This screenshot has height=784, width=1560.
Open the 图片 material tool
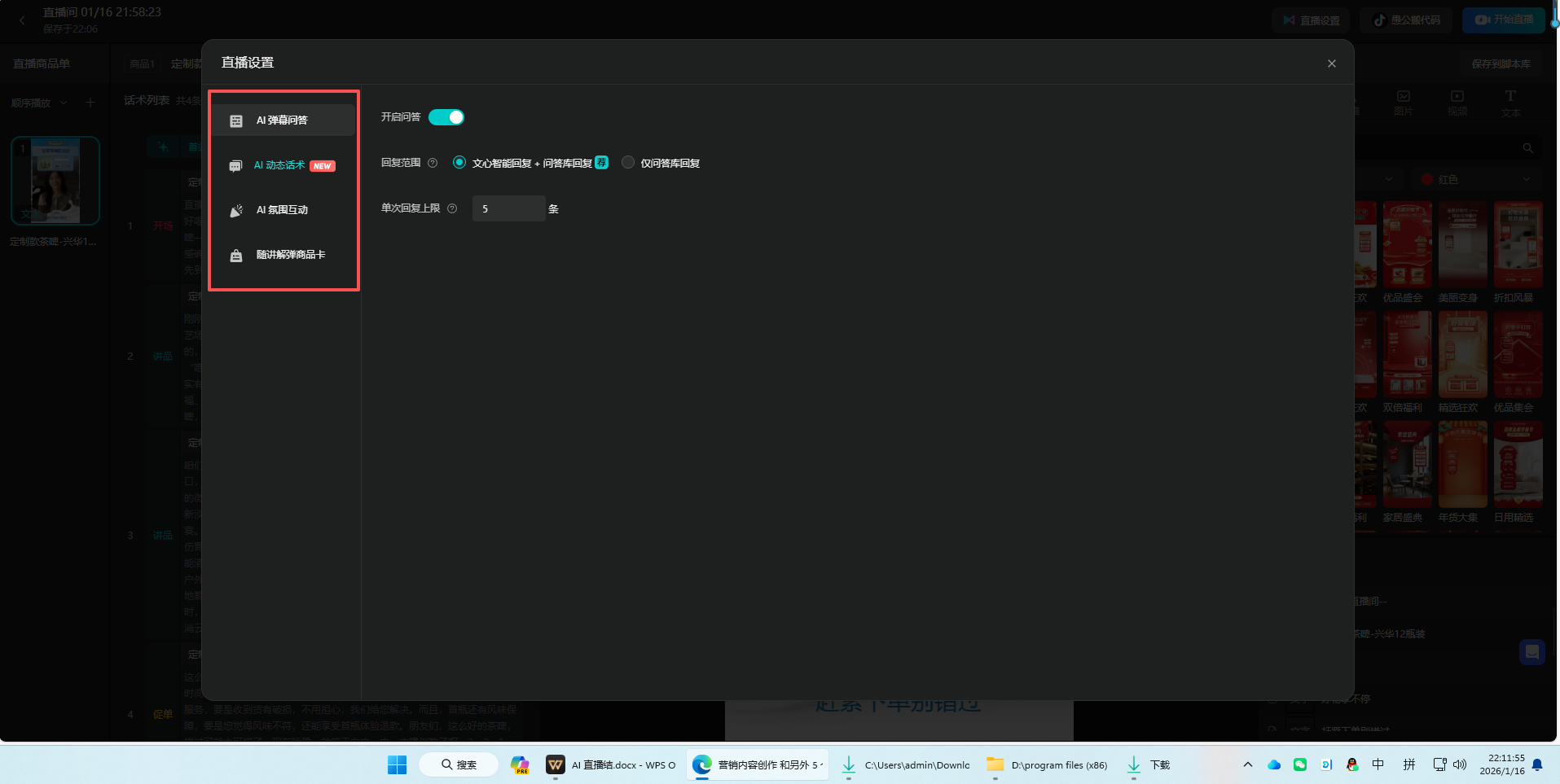pos(1403,103)
